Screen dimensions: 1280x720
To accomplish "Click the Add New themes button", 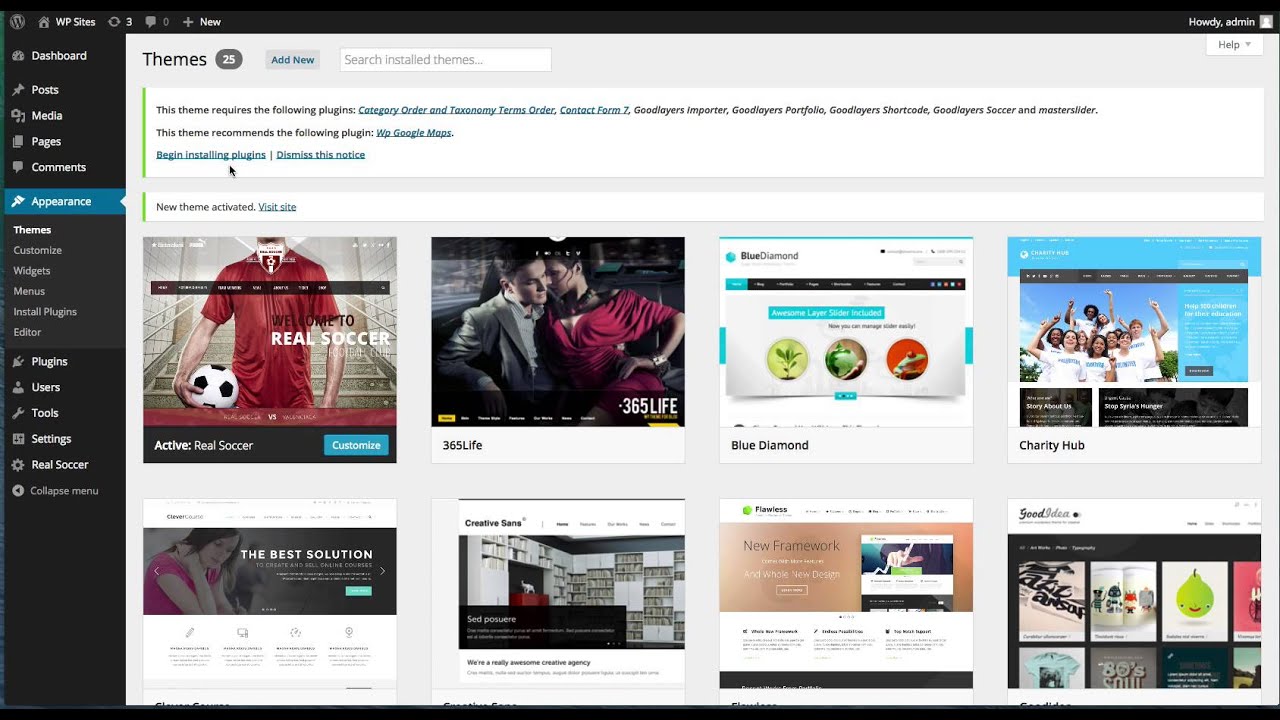I will pos(293,60).
